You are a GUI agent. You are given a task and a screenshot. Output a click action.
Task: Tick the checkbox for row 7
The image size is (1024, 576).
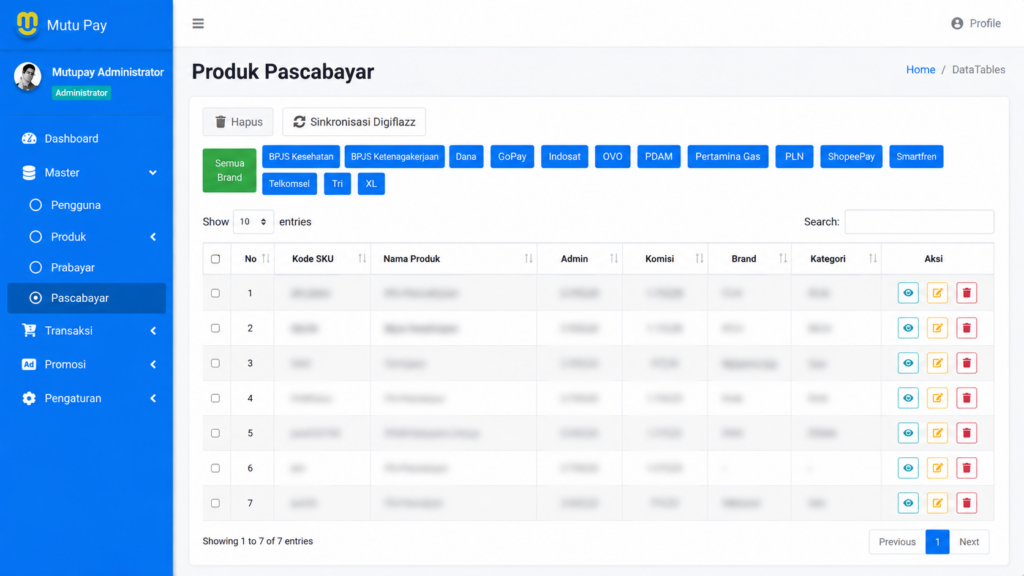(216, 503)
